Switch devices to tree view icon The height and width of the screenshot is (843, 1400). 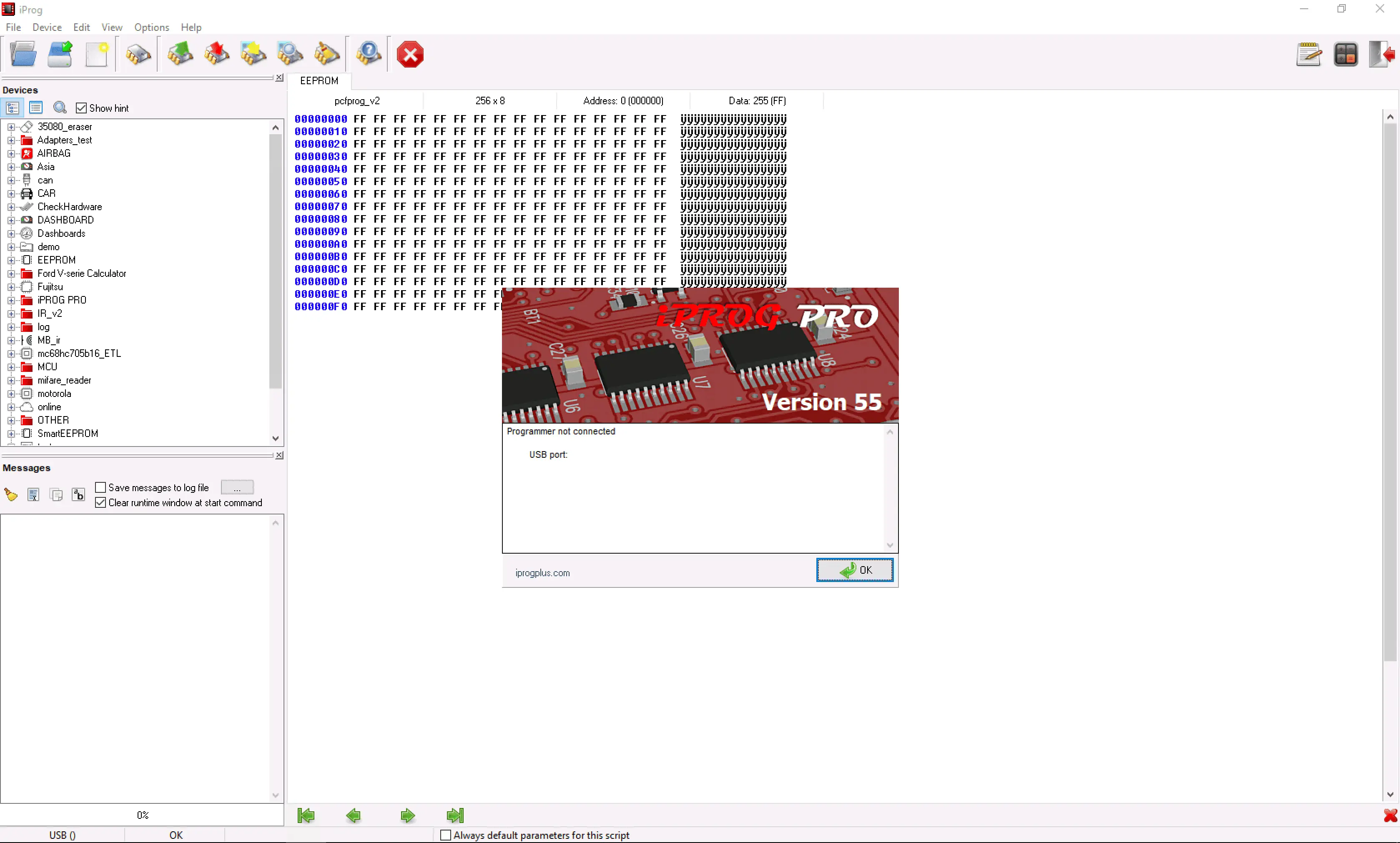coord(13,108)
